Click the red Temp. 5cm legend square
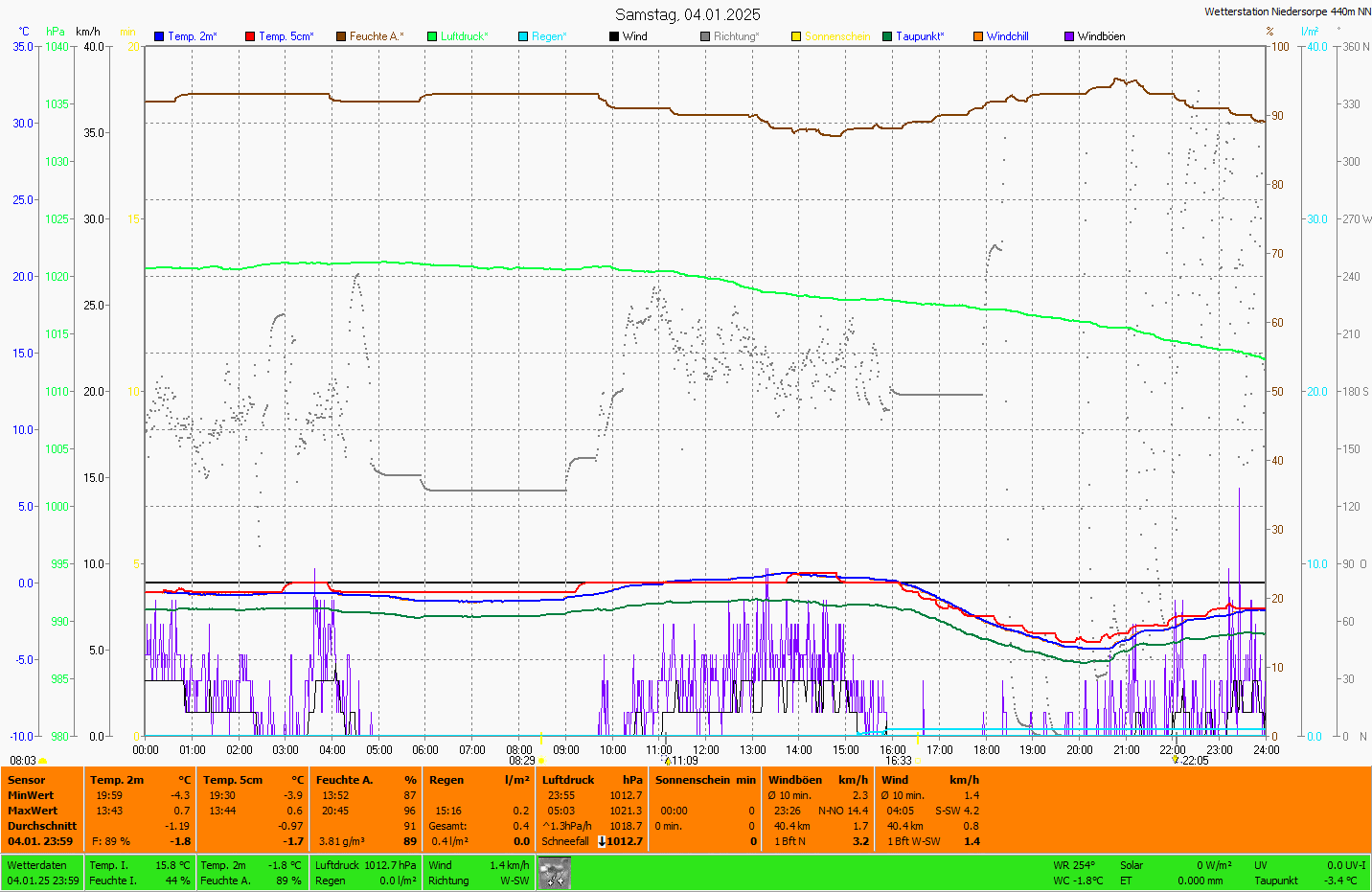1372x892 pixels. click(250, 36)
